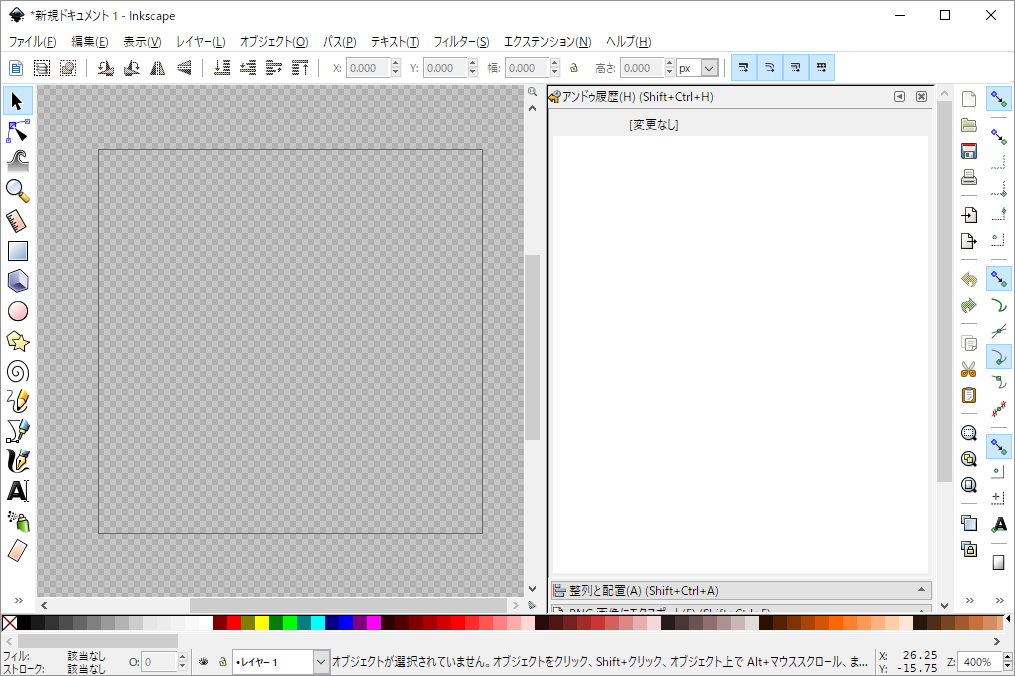Toggle layer lock in status bar
The height and width of the screenshot is (676, 1015).
[223, 662]
